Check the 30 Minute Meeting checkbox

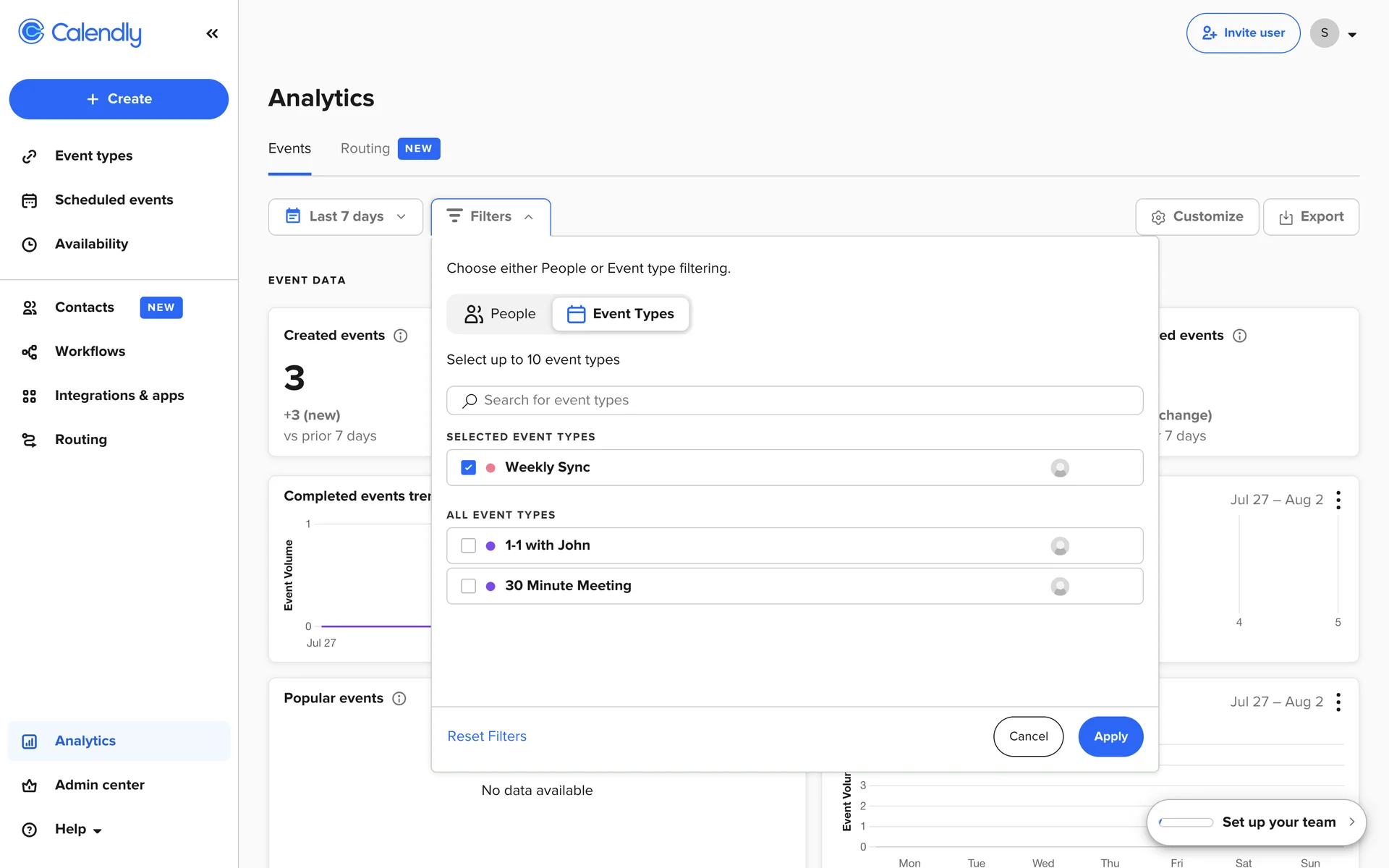pos(468,586)
